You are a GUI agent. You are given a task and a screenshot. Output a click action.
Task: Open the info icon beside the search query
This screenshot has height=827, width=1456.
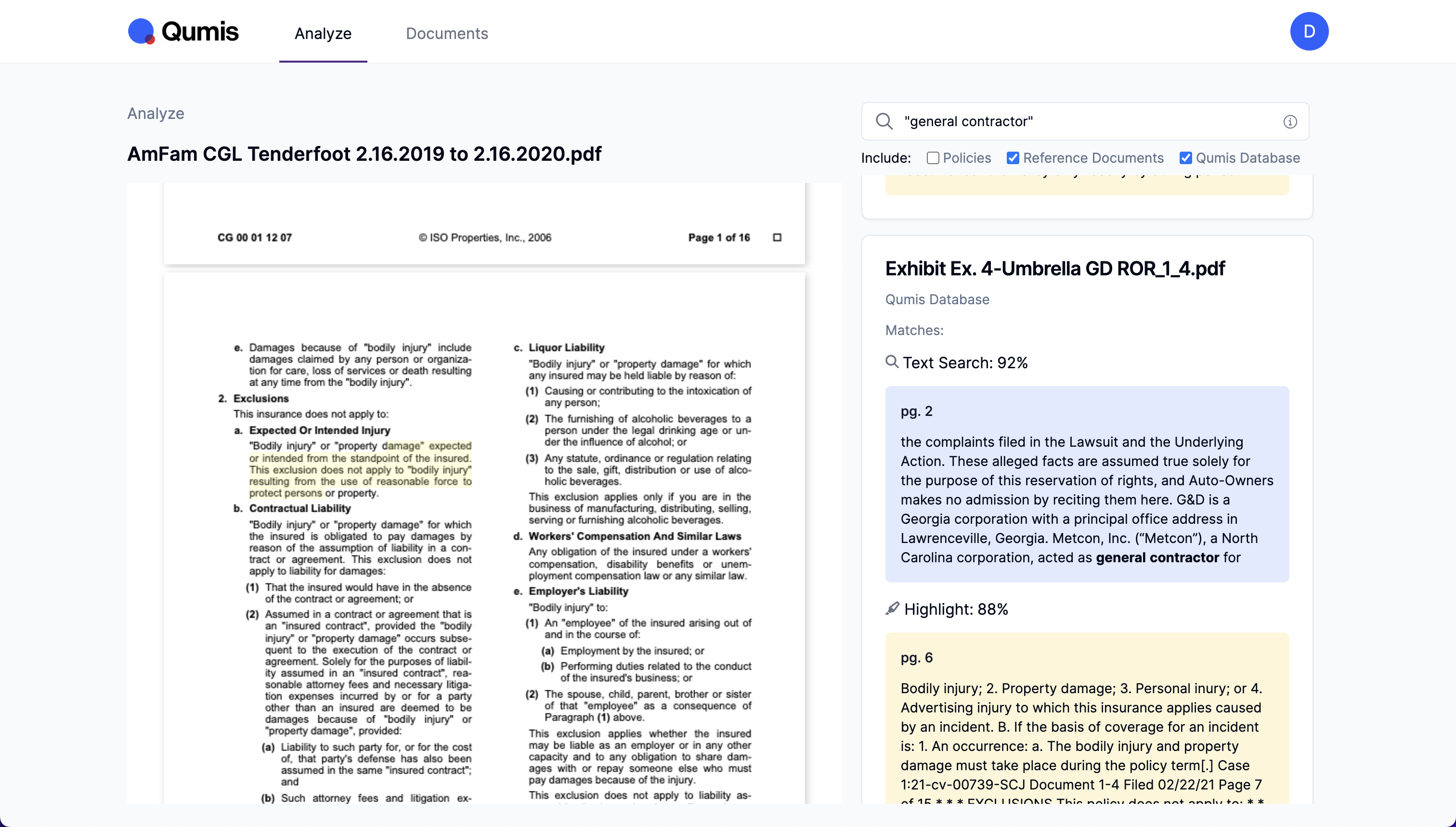pyautogui.click(x=1289, y=122)
